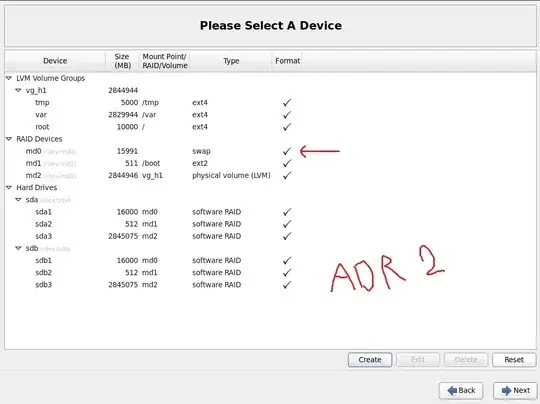Toggle format checkmark for md2 row
Image resolution: width=540 pixels, height=404 pixels.
[287, 175]
